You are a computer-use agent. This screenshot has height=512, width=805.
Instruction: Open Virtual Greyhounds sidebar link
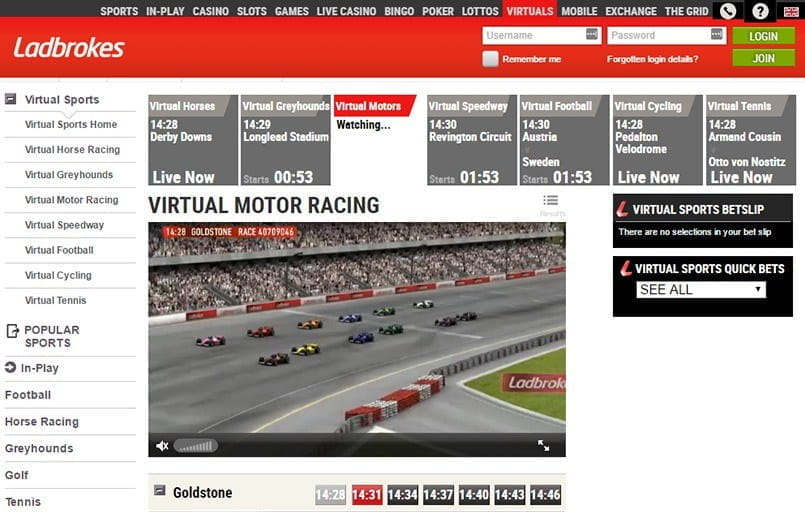[69, 175]
